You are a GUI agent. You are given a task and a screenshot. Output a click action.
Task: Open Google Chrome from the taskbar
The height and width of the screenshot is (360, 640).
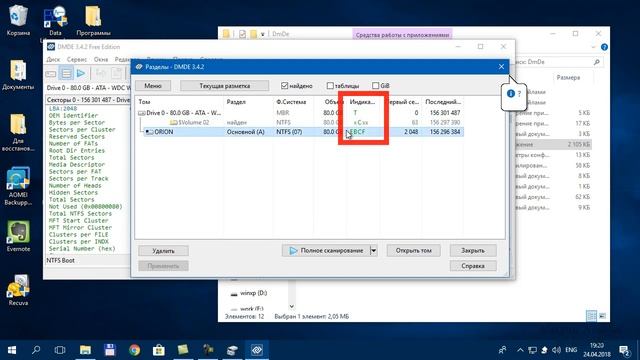[134, 350]
